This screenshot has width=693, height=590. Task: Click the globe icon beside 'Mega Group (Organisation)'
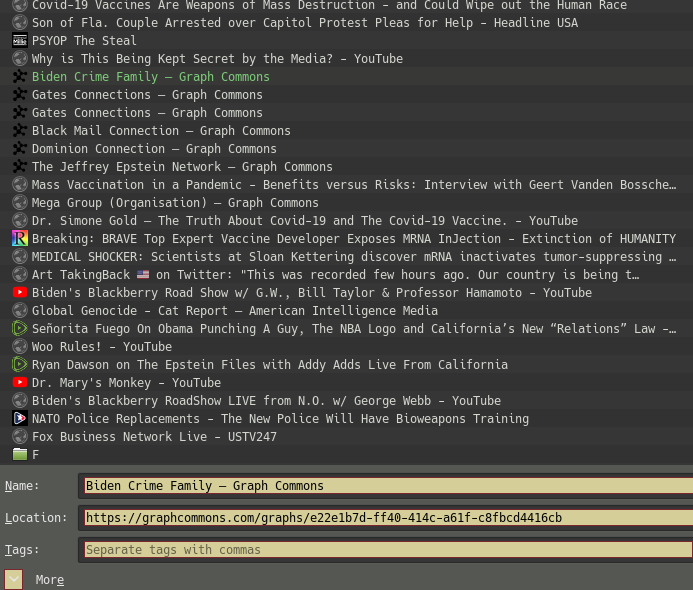19,202
